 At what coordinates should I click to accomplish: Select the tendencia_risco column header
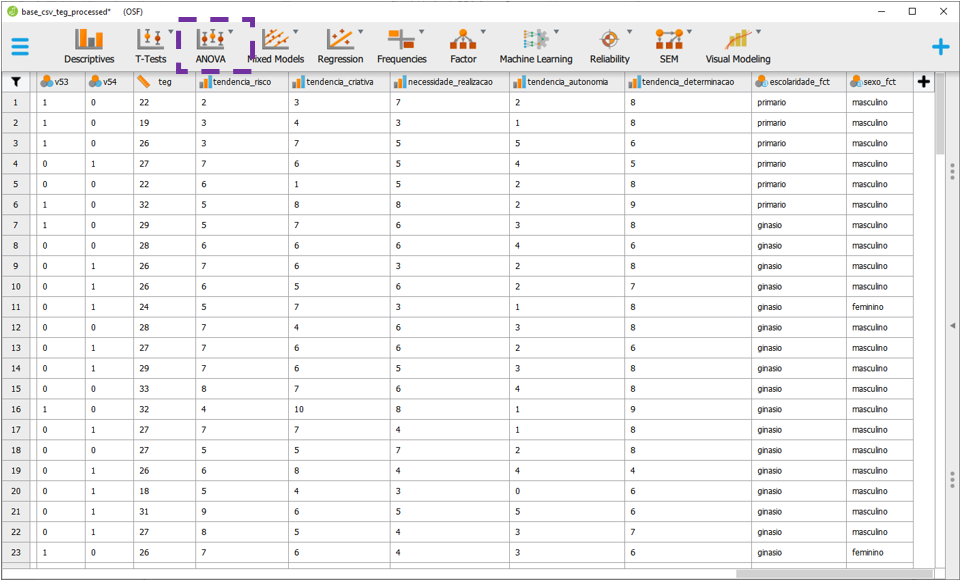click(241, 82)
